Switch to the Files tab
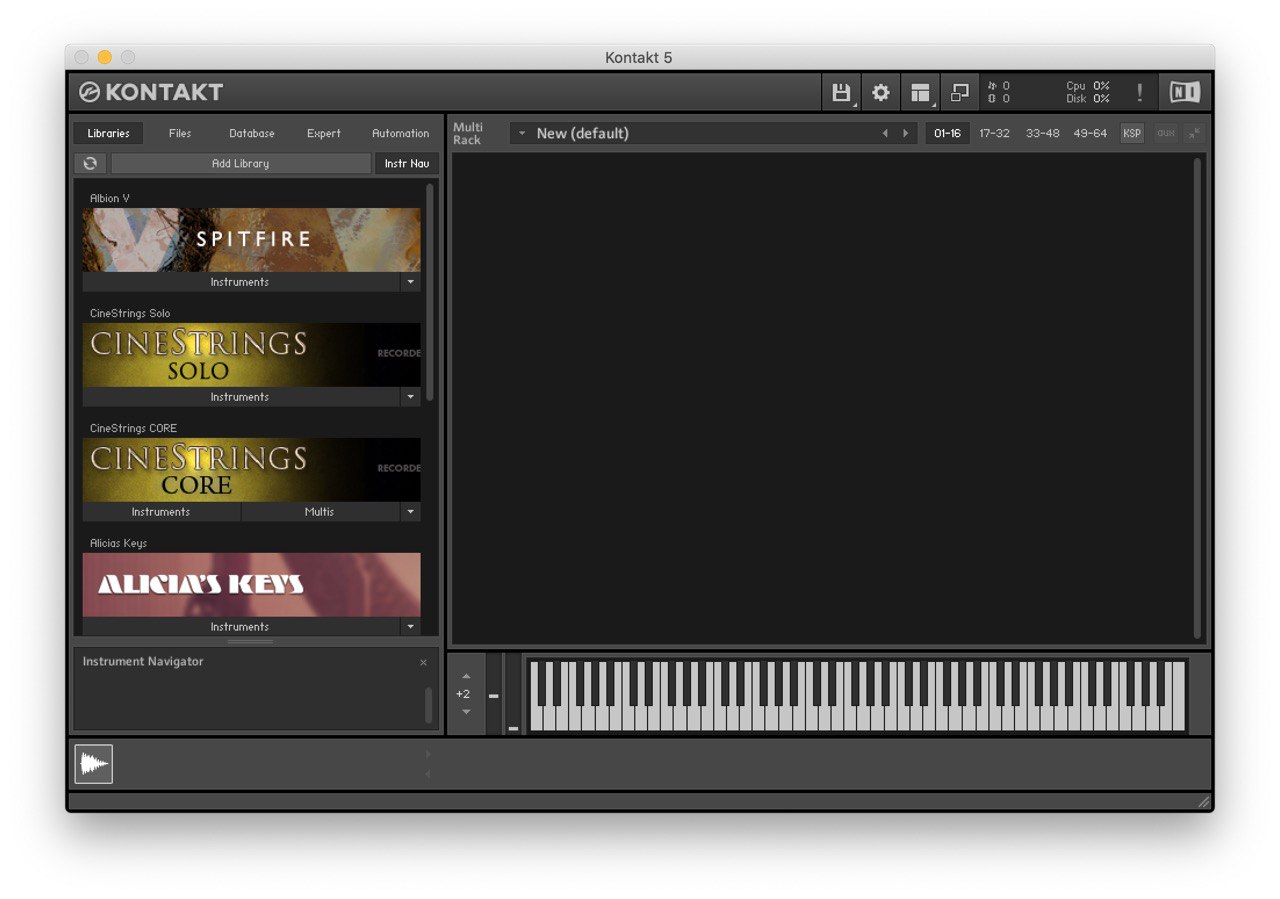The height and width of the screenshot is (899, 1280). [x=180, y=133]
